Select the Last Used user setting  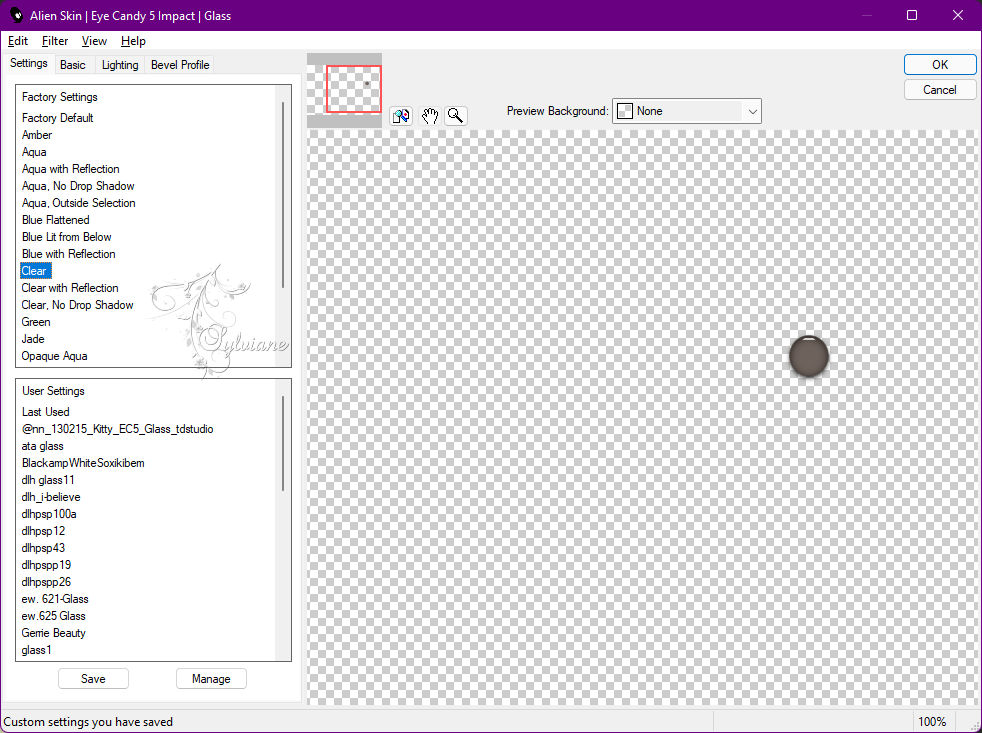tap(45, 412)
